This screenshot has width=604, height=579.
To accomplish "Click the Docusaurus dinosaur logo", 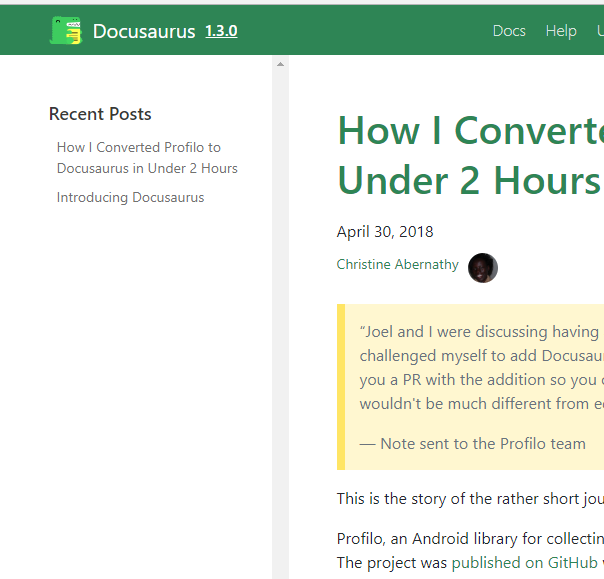I will 66,30.
